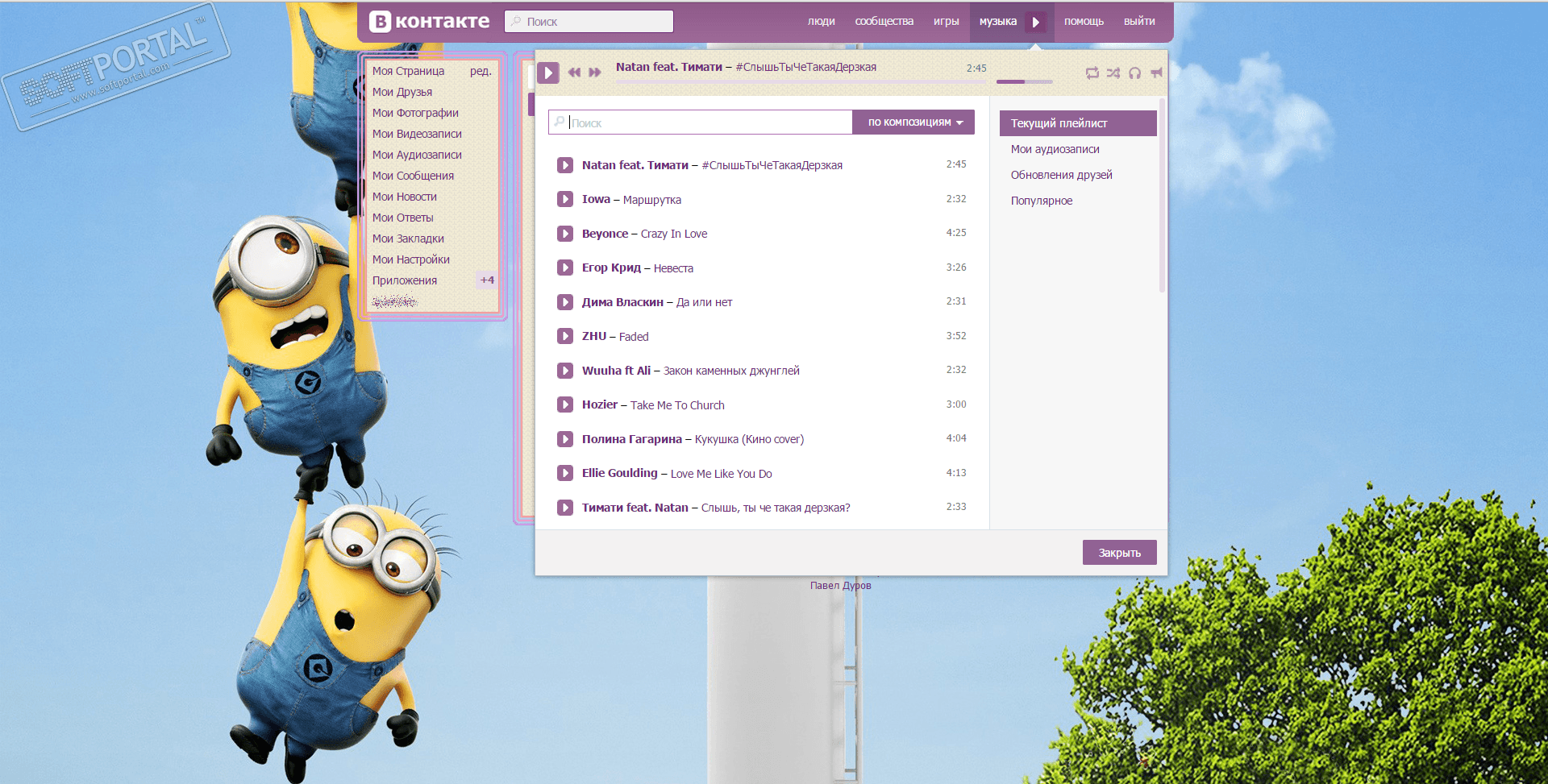This screenshot has width=1548, height=784.
Task: Open 'Приложения' in the sidebar
Action: pos(405,280)
